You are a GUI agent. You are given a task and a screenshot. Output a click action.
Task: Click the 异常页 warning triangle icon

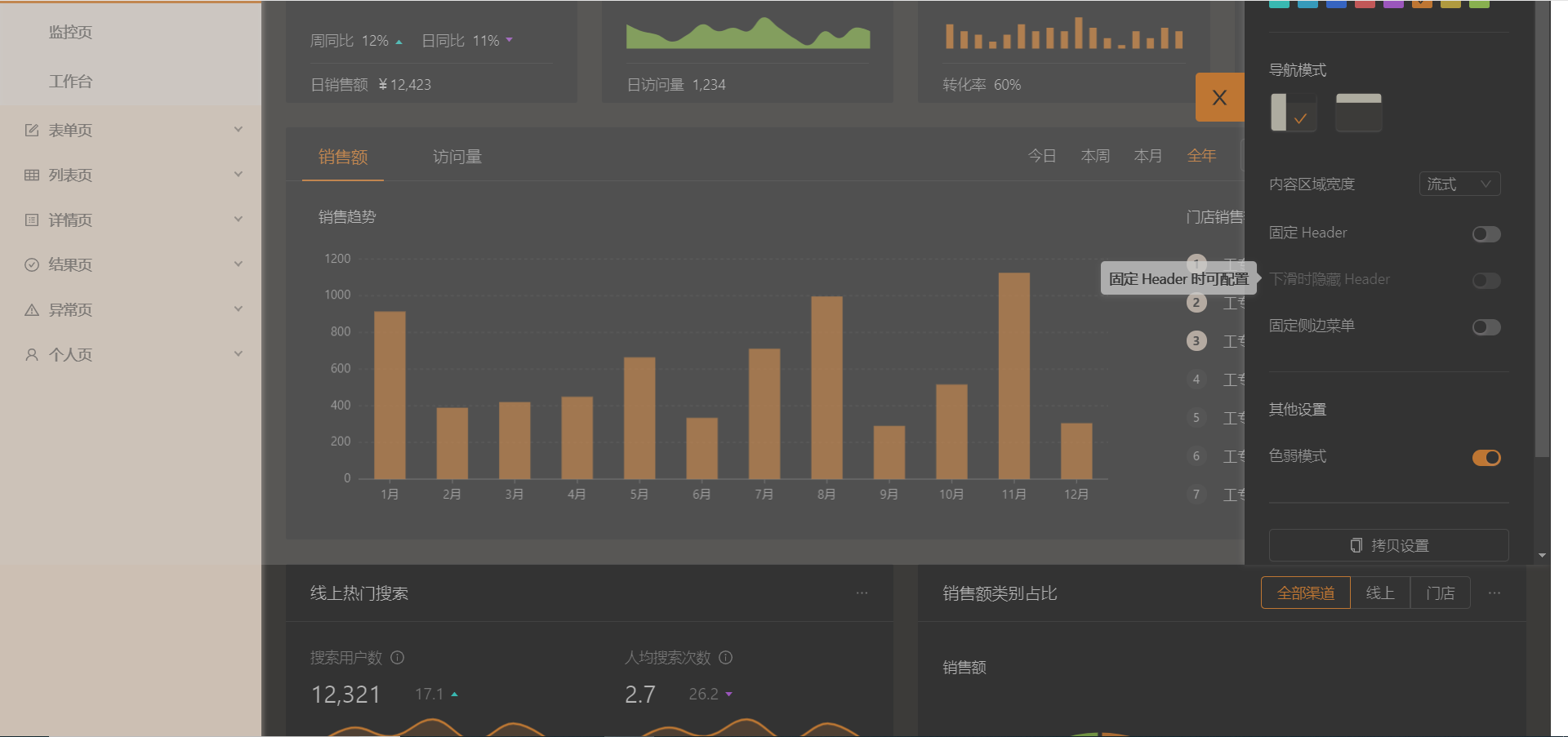[32, 309]
